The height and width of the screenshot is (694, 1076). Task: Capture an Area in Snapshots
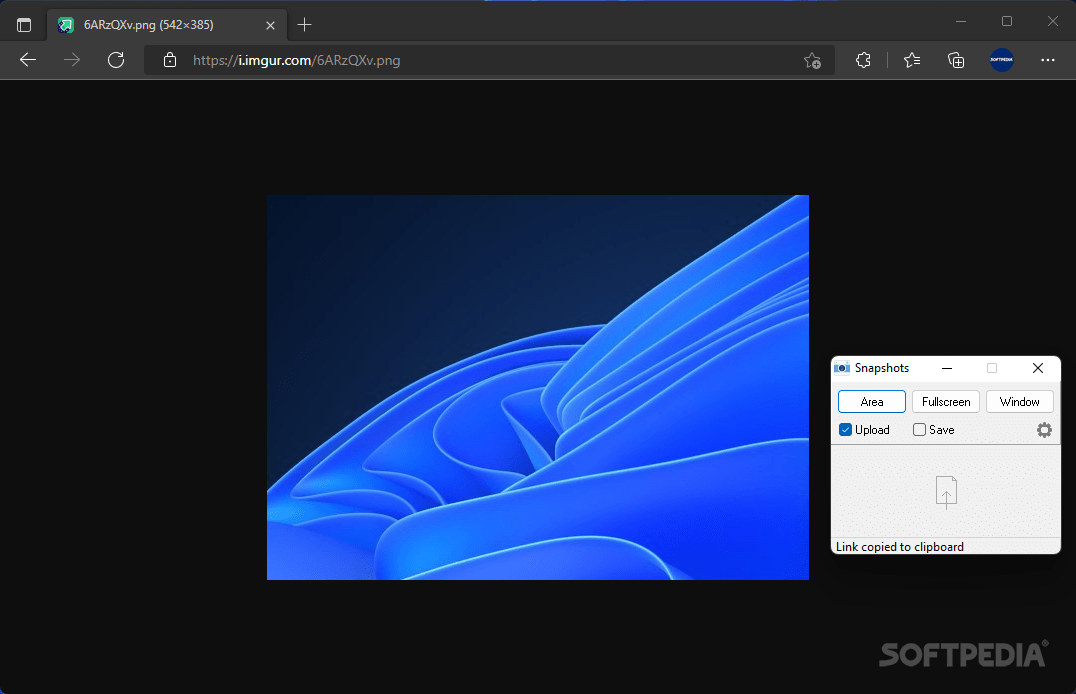(872, 402)
